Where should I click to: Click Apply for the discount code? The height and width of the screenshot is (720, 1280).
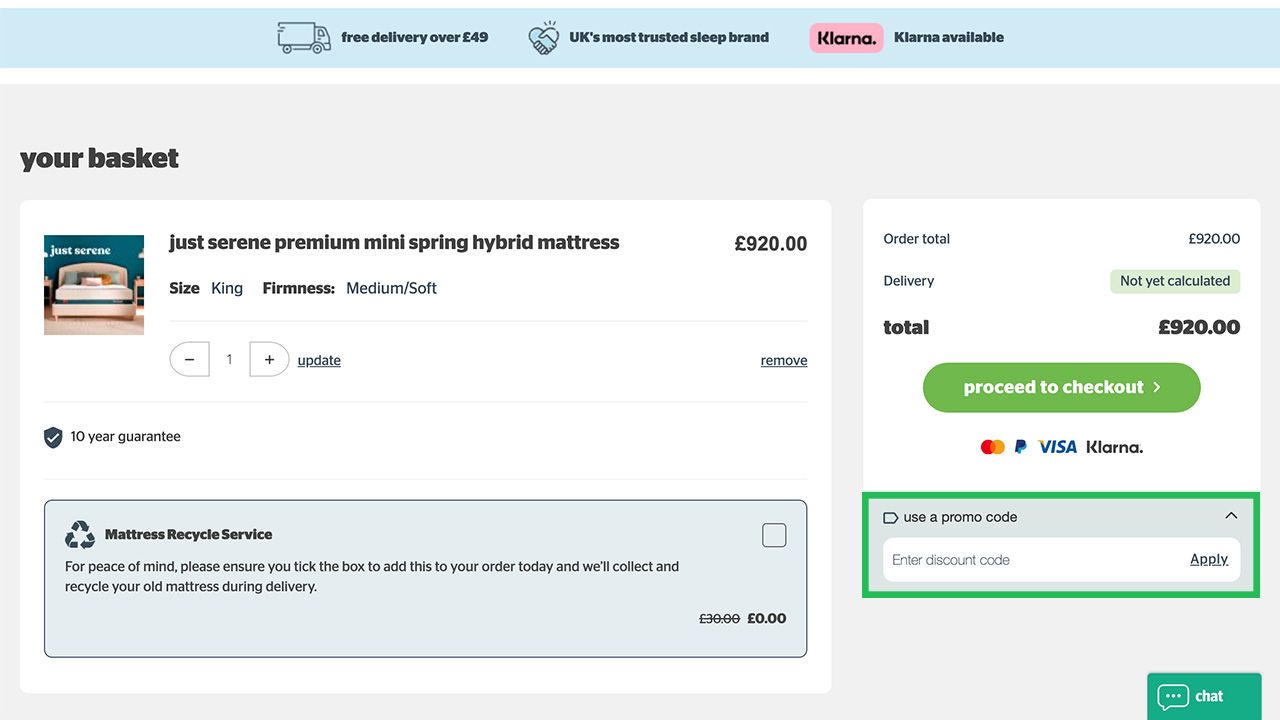[1208, 559]
